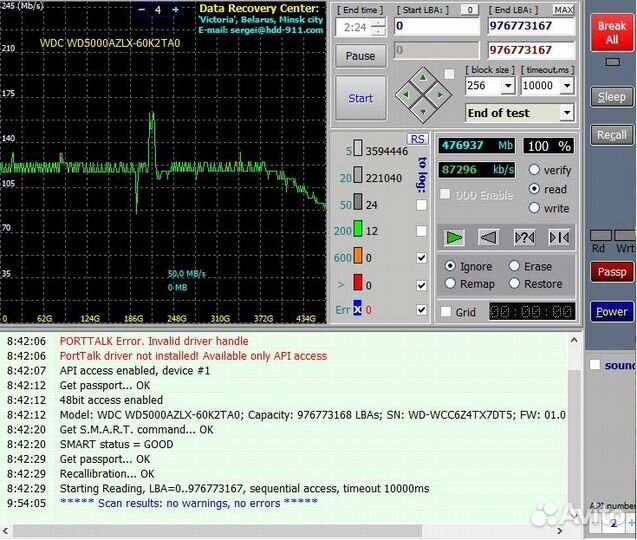Expand the End of test dropdown
Image resolution: width=637 pixels, height=540 pixels.
pos(566,113)
